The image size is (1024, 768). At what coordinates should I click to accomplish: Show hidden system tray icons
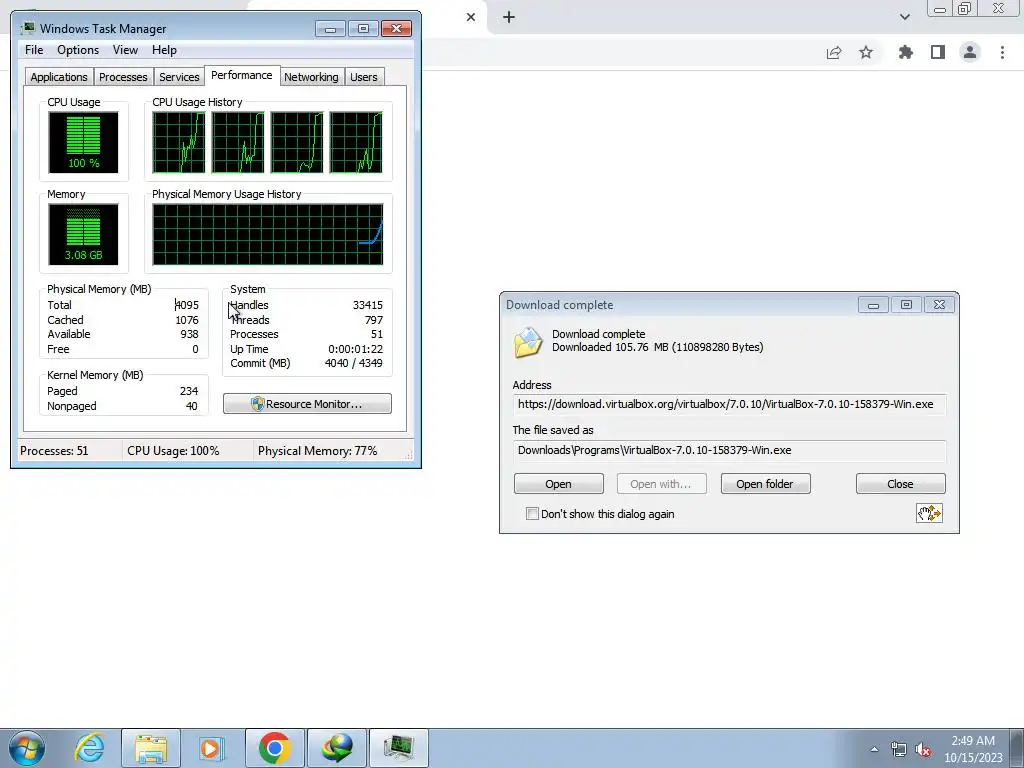[874, 749]
